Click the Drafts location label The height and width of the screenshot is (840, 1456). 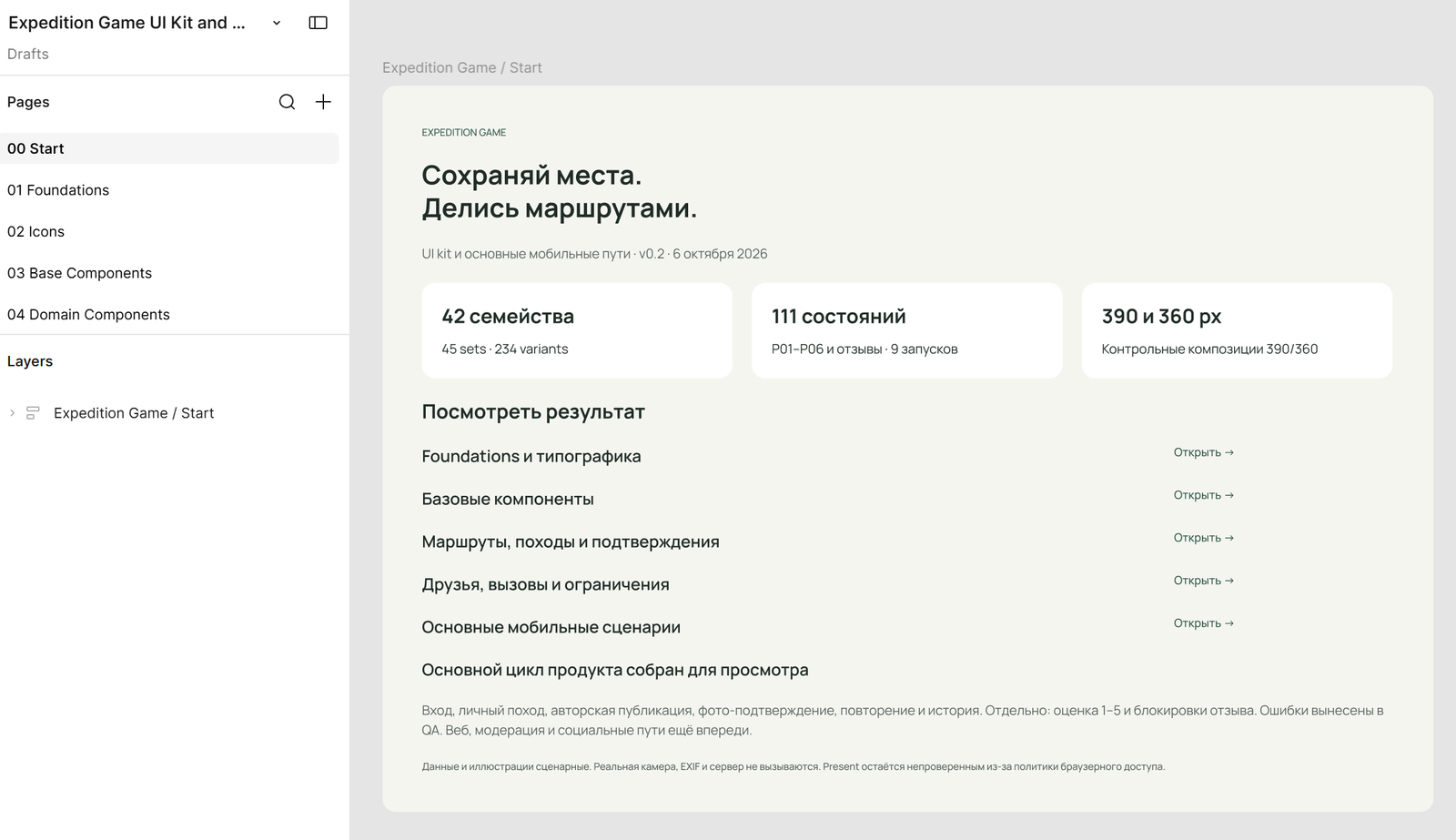click(28, 54)
